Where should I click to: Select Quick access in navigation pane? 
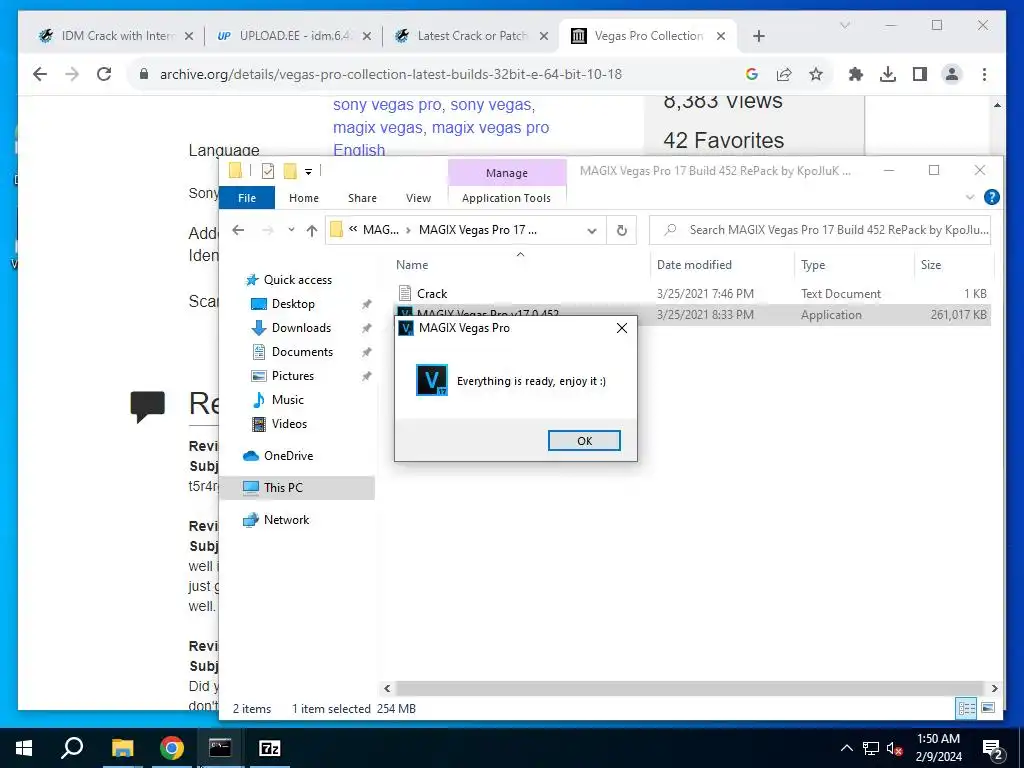click(x=297, y=280)
